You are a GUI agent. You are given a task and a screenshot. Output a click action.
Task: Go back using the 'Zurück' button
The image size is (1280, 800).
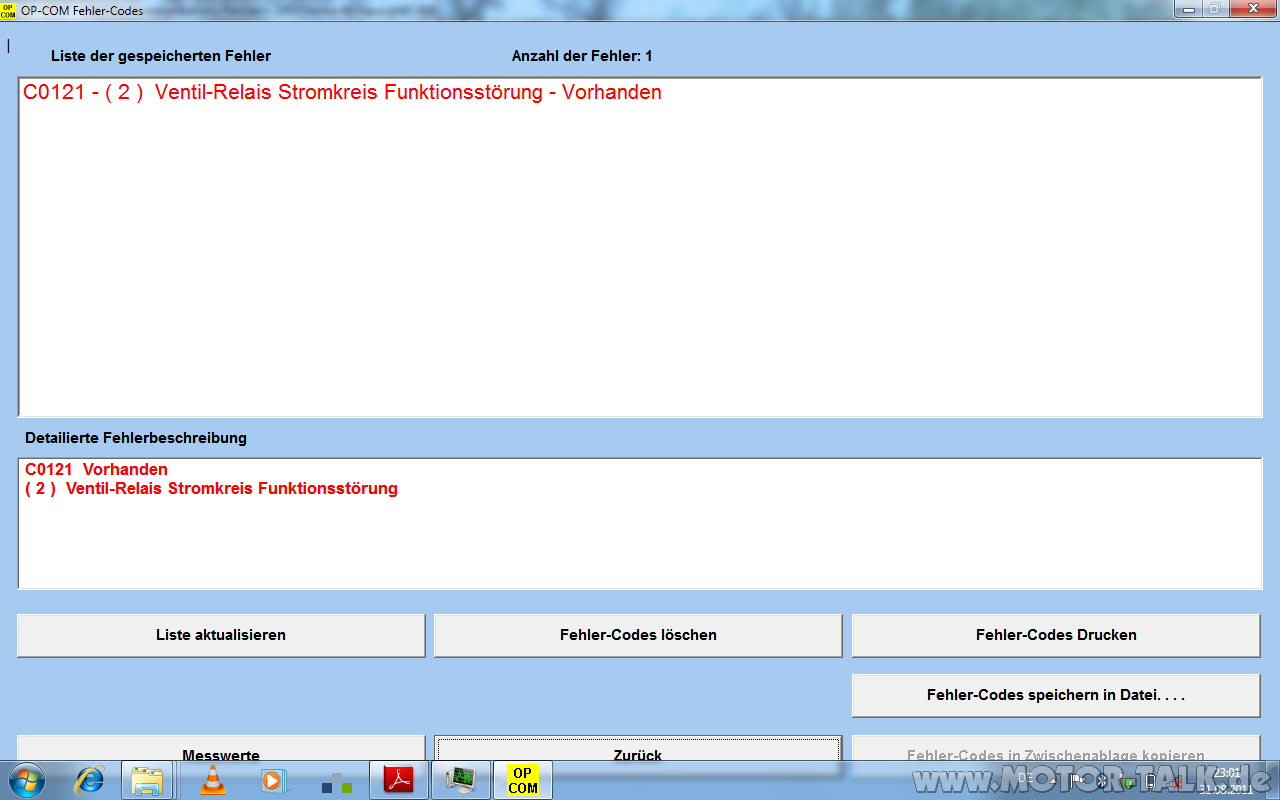(x=638, y=750)
